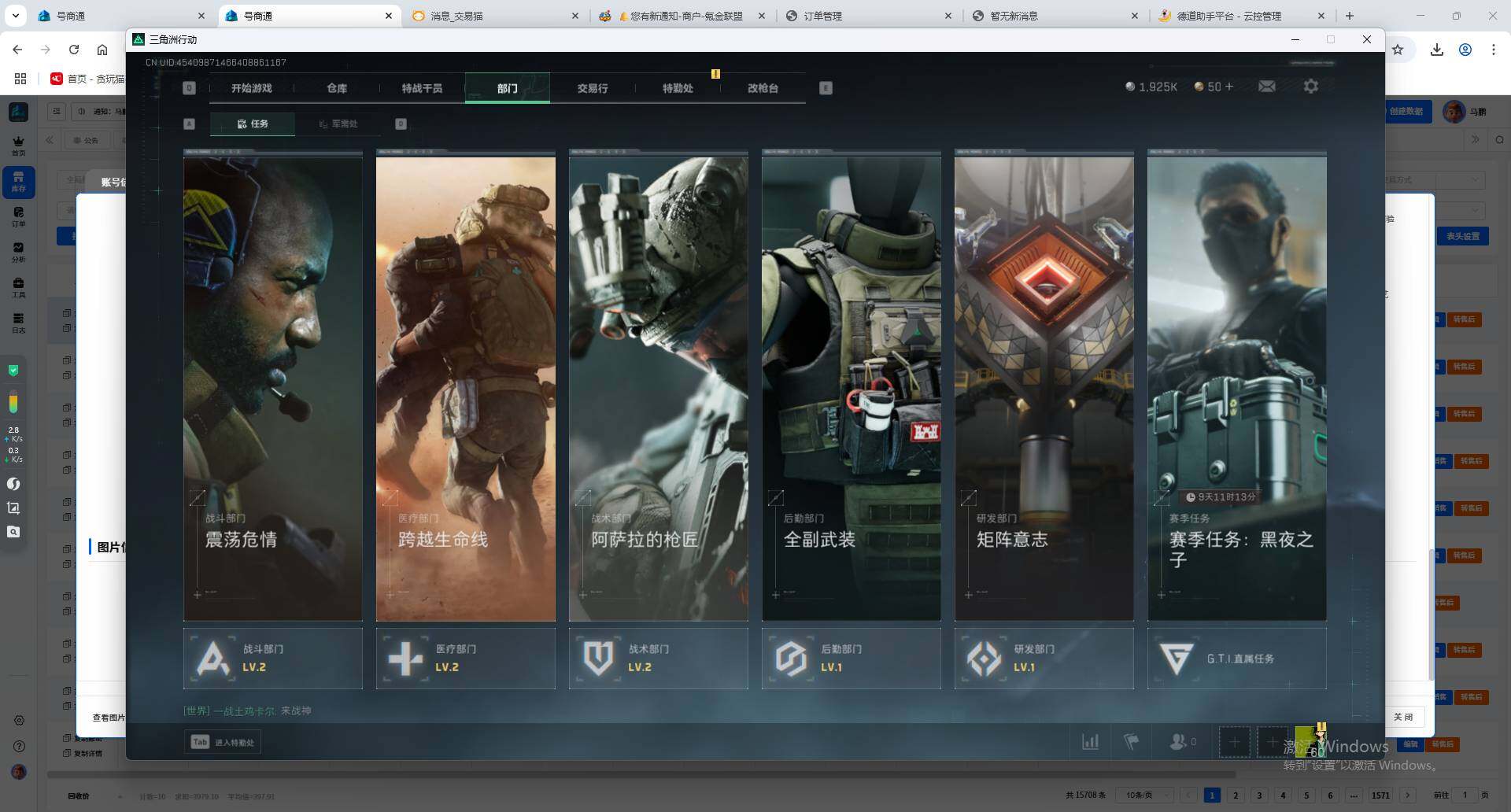Image resolution: width=1511 pixels, height=812 pixels.
Task: Click the Tab 进入特勤处 button
Action: [223, 742]
